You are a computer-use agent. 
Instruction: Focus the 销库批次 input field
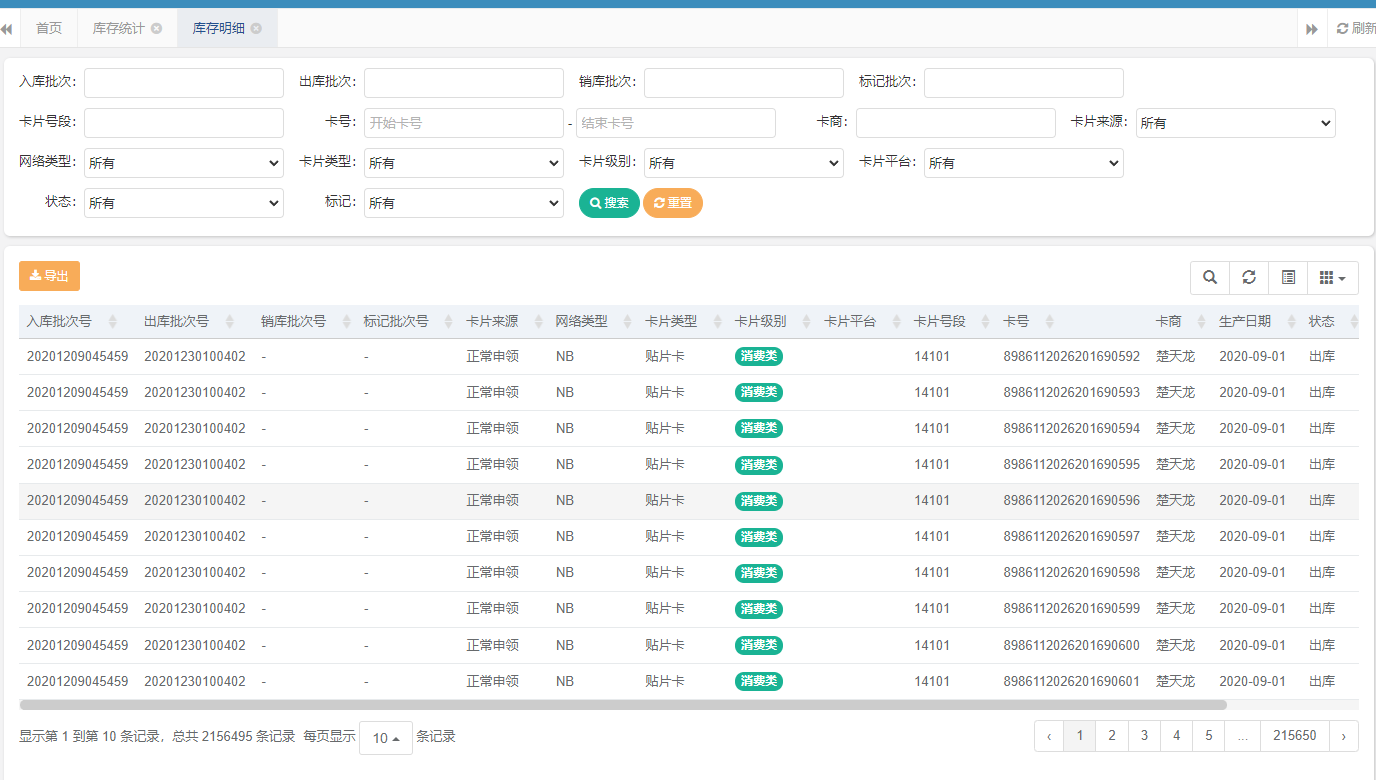pos(744,82)
